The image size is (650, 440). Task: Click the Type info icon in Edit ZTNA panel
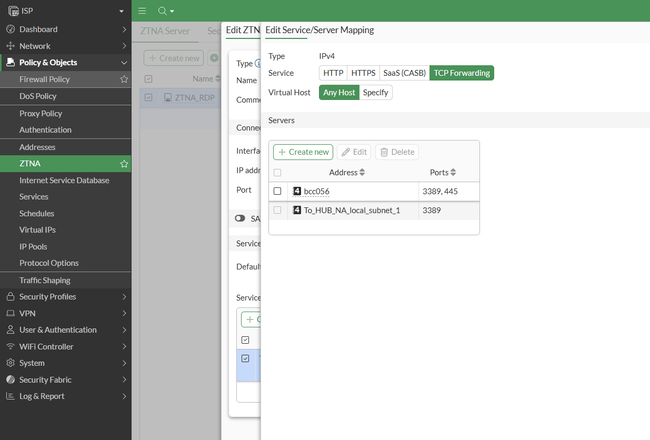point(257,63)
